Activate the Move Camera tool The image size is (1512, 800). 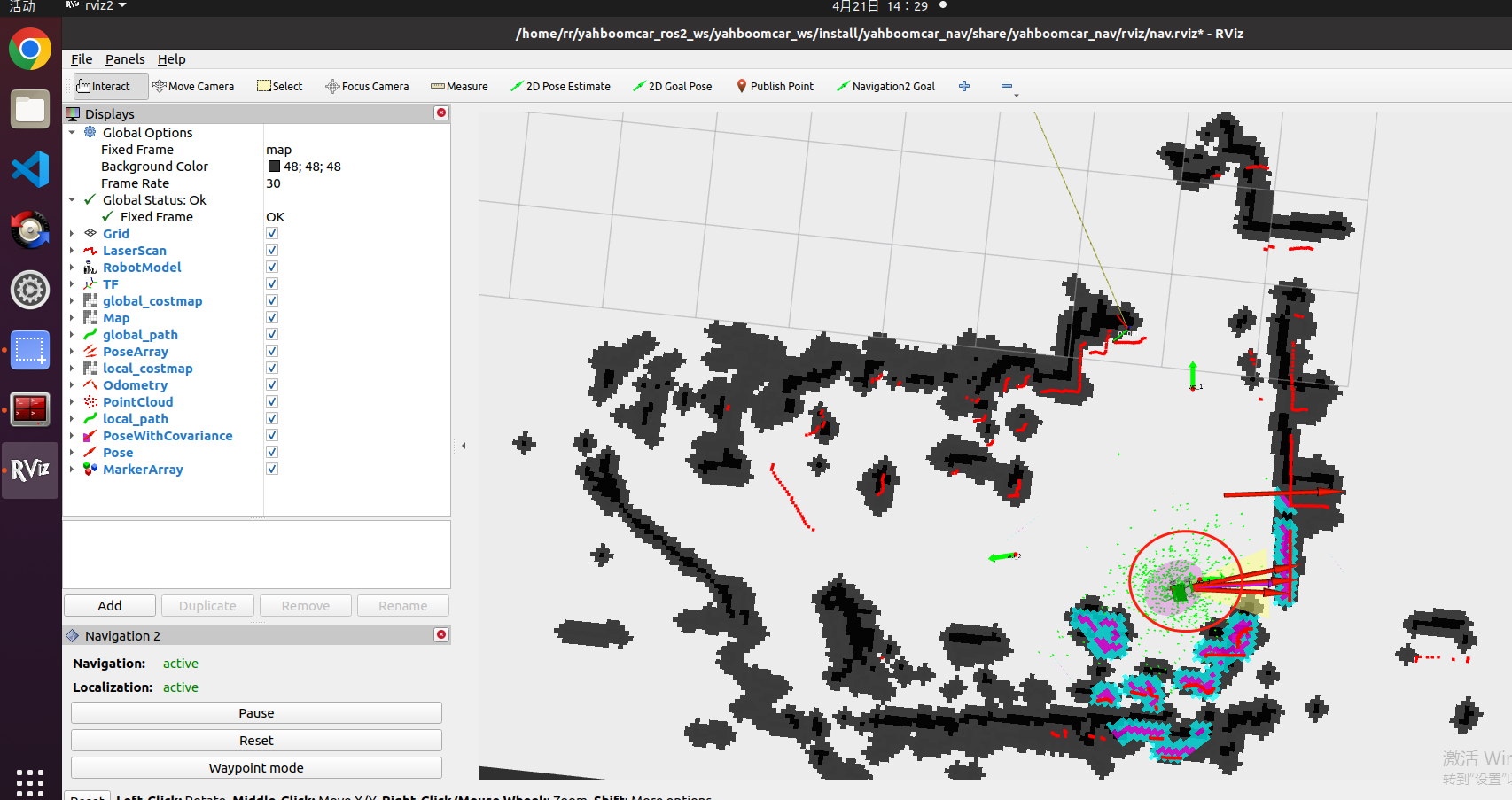pos(193,86)
